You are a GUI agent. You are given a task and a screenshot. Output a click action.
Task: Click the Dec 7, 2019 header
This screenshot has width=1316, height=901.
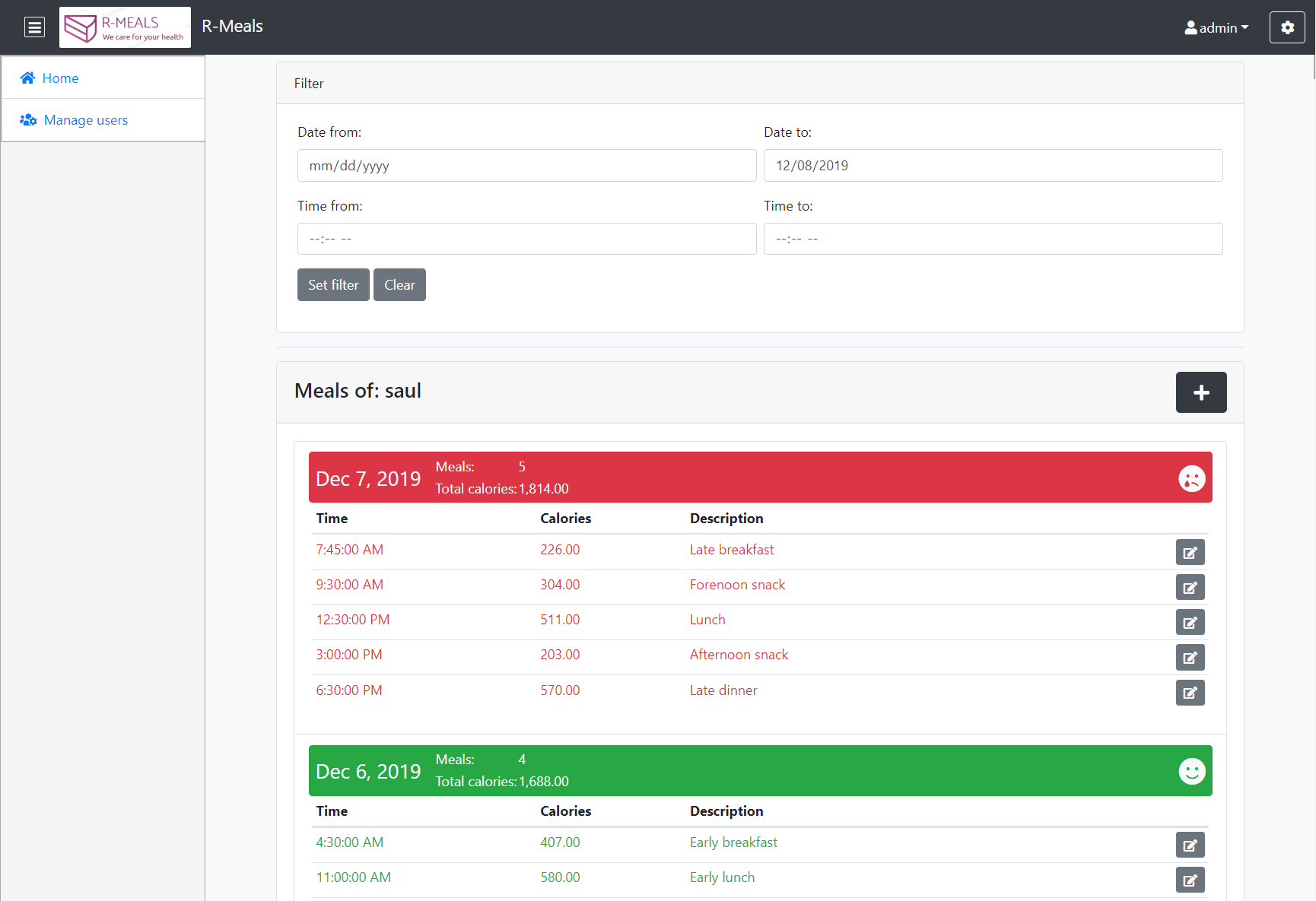(760, 477)
